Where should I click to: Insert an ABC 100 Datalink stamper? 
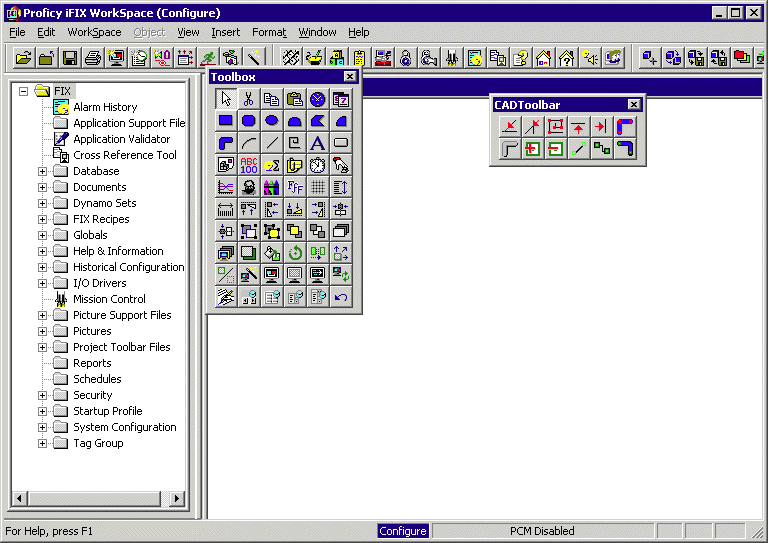(x=249, y=165)
